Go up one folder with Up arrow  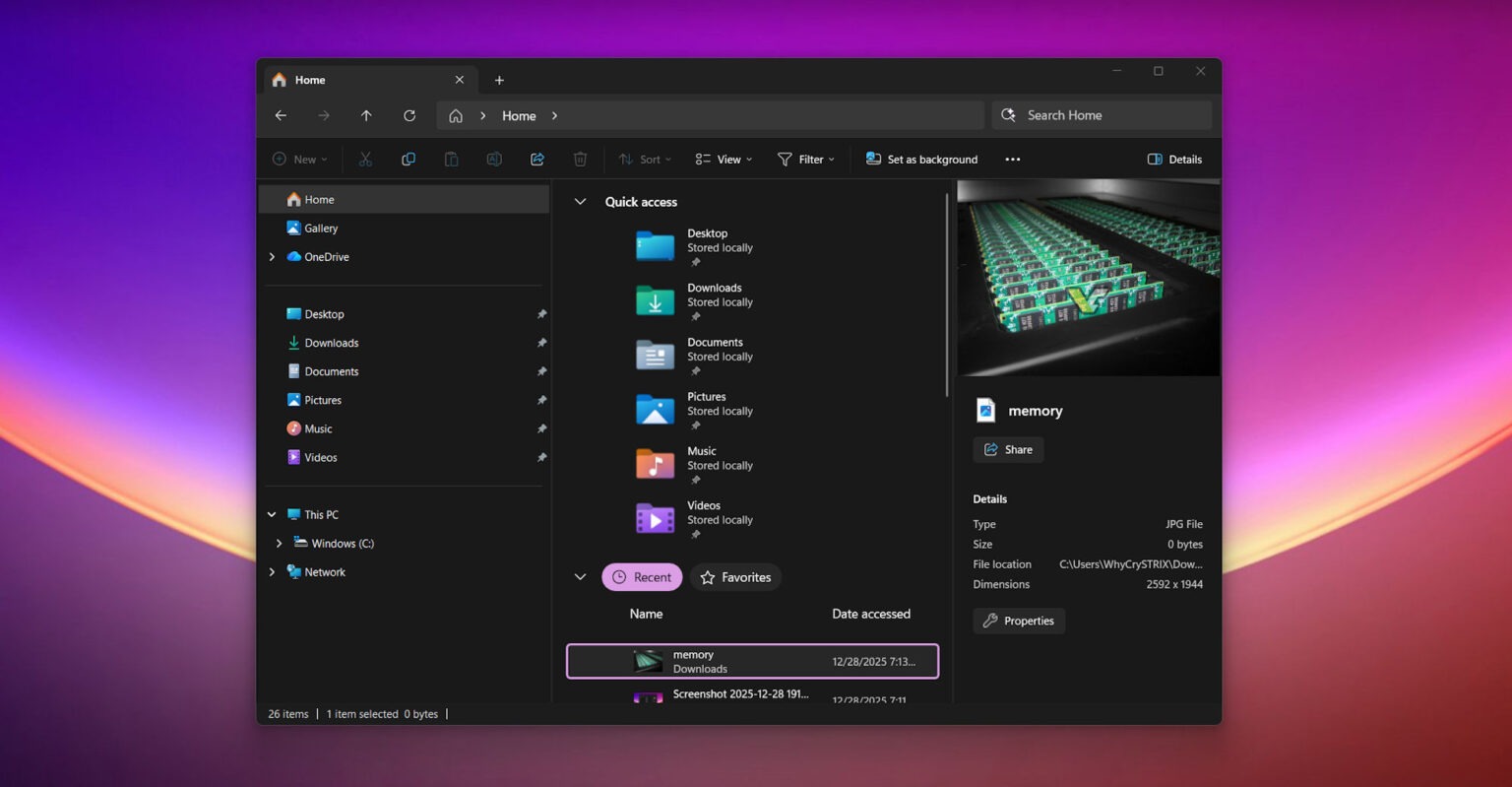[x=366, y=115]
